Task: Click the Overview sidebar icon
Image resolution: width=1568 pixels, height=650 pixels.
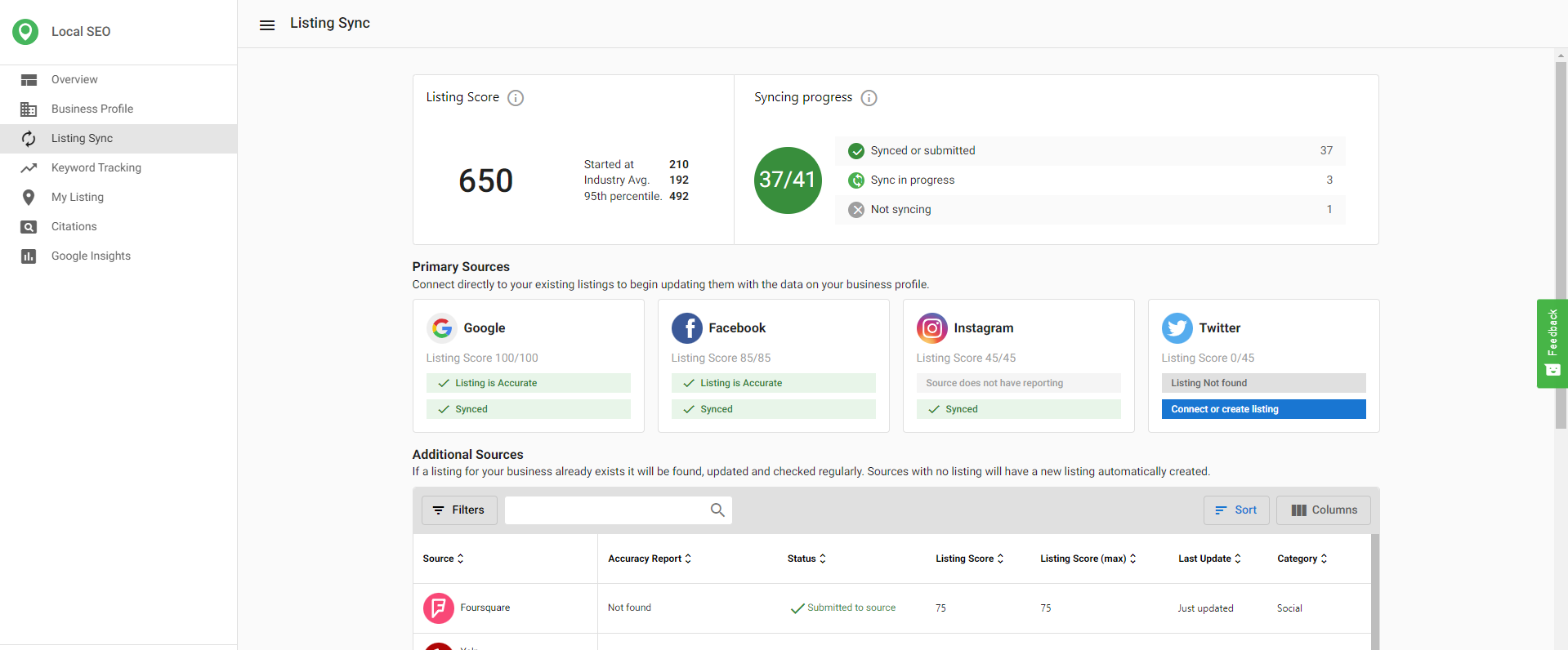Action: [x=29, y=80]
